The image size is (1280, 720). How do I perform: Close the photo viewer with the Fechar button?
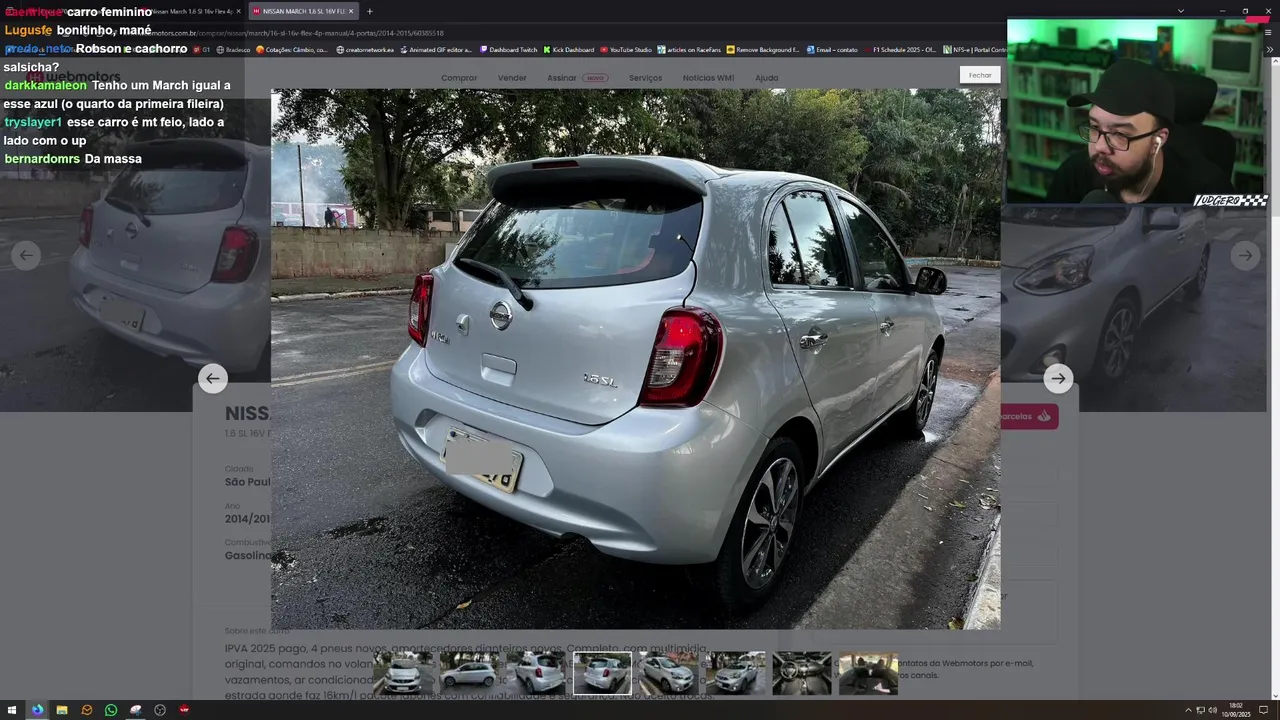pyautogui.click(x=980, y=75)
